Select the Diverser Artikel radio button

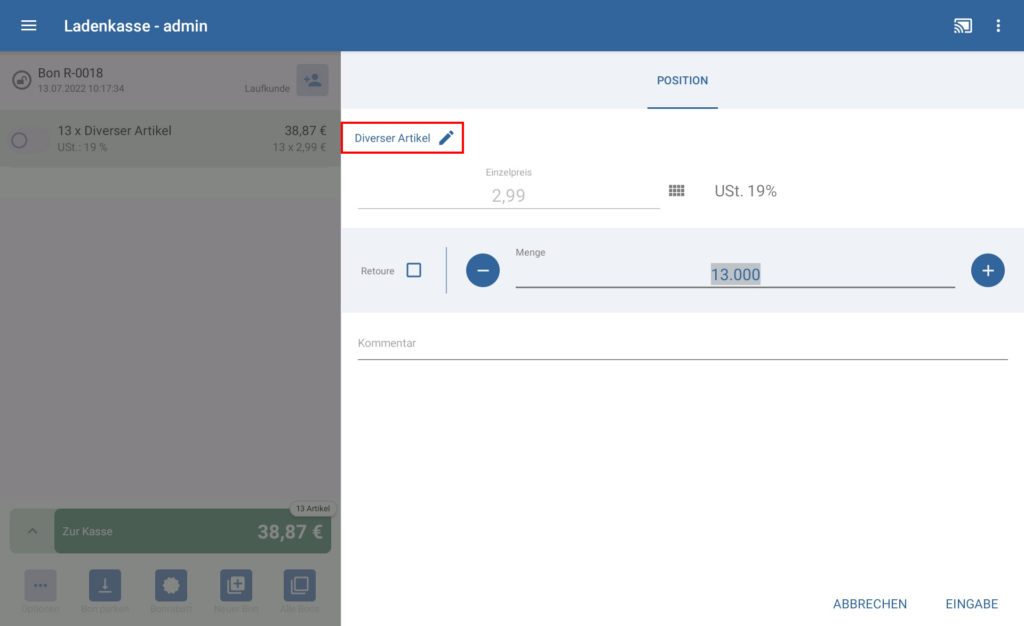pyautogui.click(x=19, y=140)
